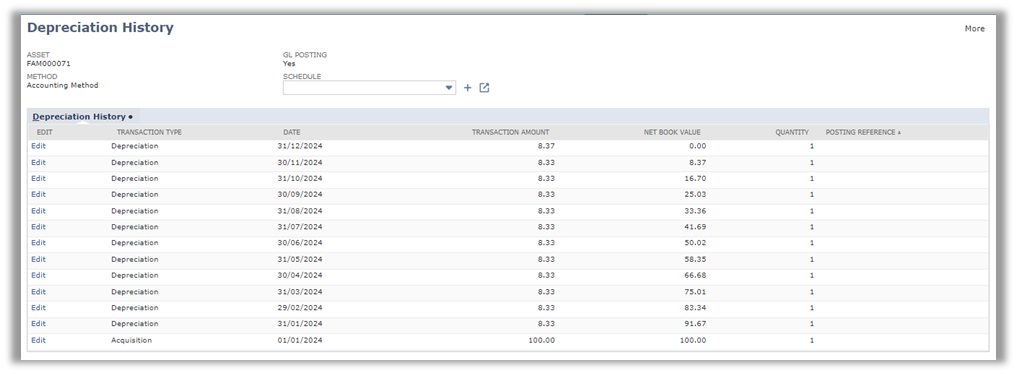Edit the 30/04/2024 depreciation row
1017x374 pixels.
point(38,275)
